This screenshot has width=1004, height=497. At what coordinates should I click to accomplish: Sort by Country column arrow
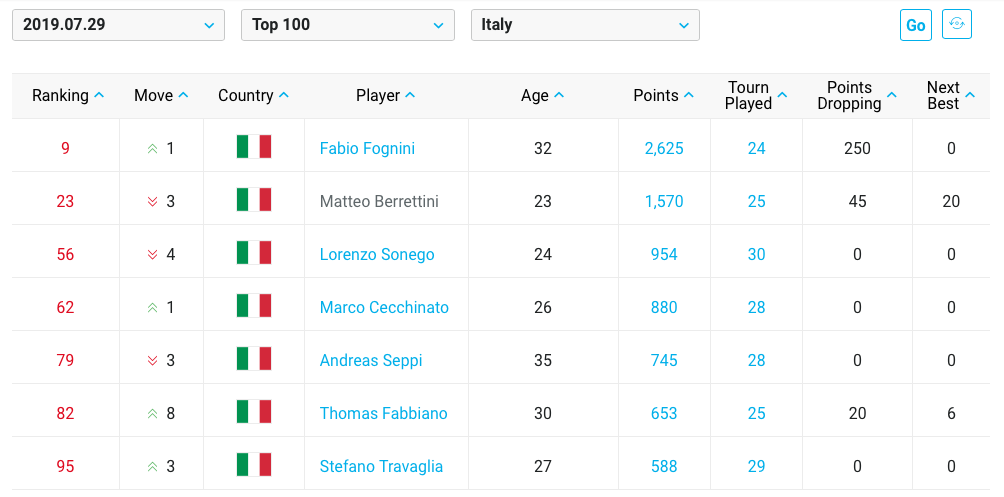point(284,95)
